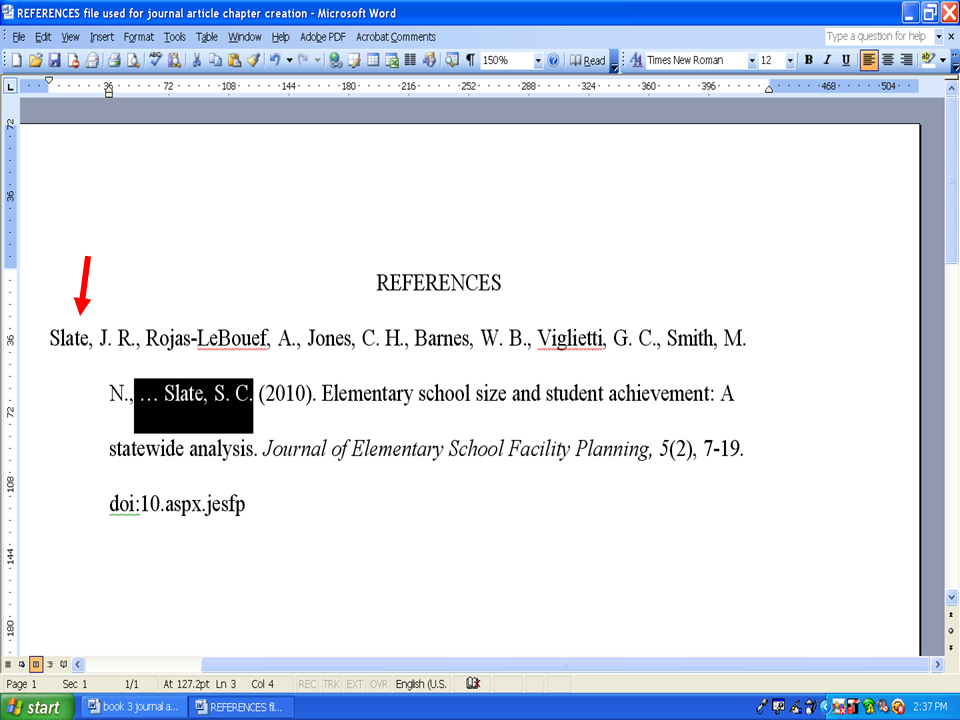Open the help question dropdown arrow
Image resolution: width=960 pixels, height=720 pixels.
coord(939,36)
